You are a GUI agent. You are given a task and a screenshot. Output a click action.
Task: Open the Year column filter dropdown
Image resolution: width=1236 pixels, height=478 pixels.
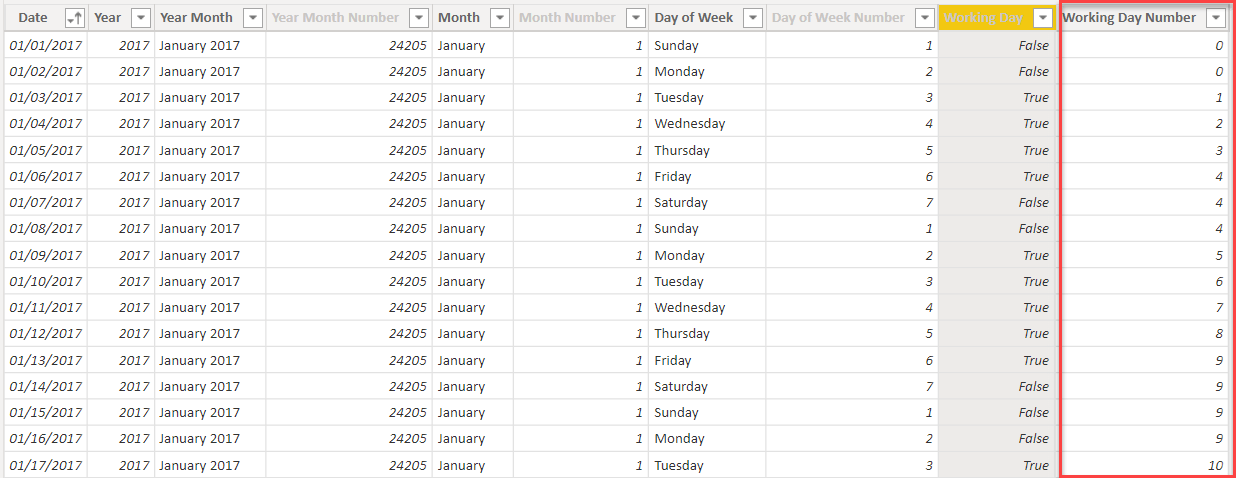point(141,18)
